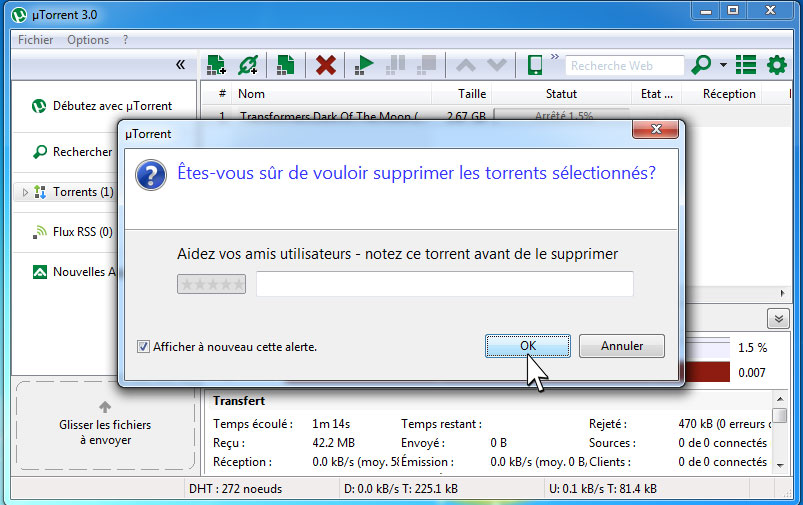This screenshot has width=803, height=505.
Task: Rate the torrent using the star rating
Action: (212, 284)
